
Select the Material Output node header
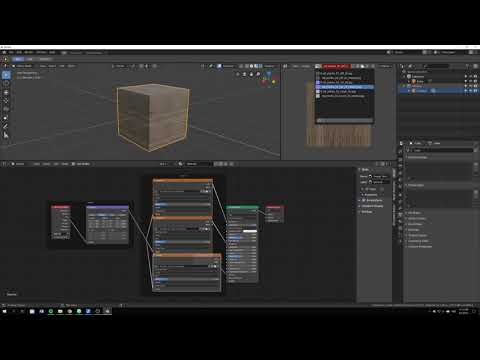click(x=275, y=207)
